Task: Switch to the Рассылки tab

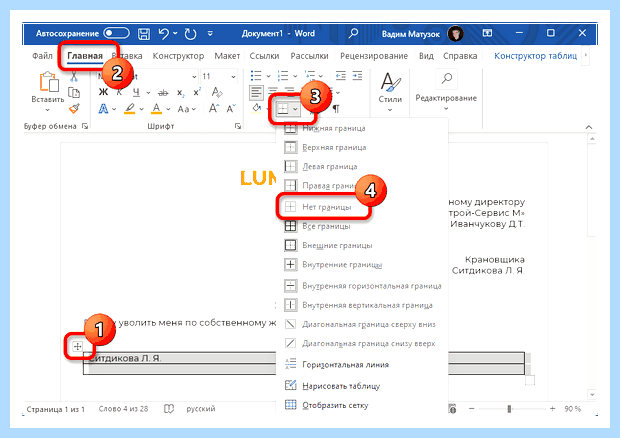Action: click(x=309, y=56)
